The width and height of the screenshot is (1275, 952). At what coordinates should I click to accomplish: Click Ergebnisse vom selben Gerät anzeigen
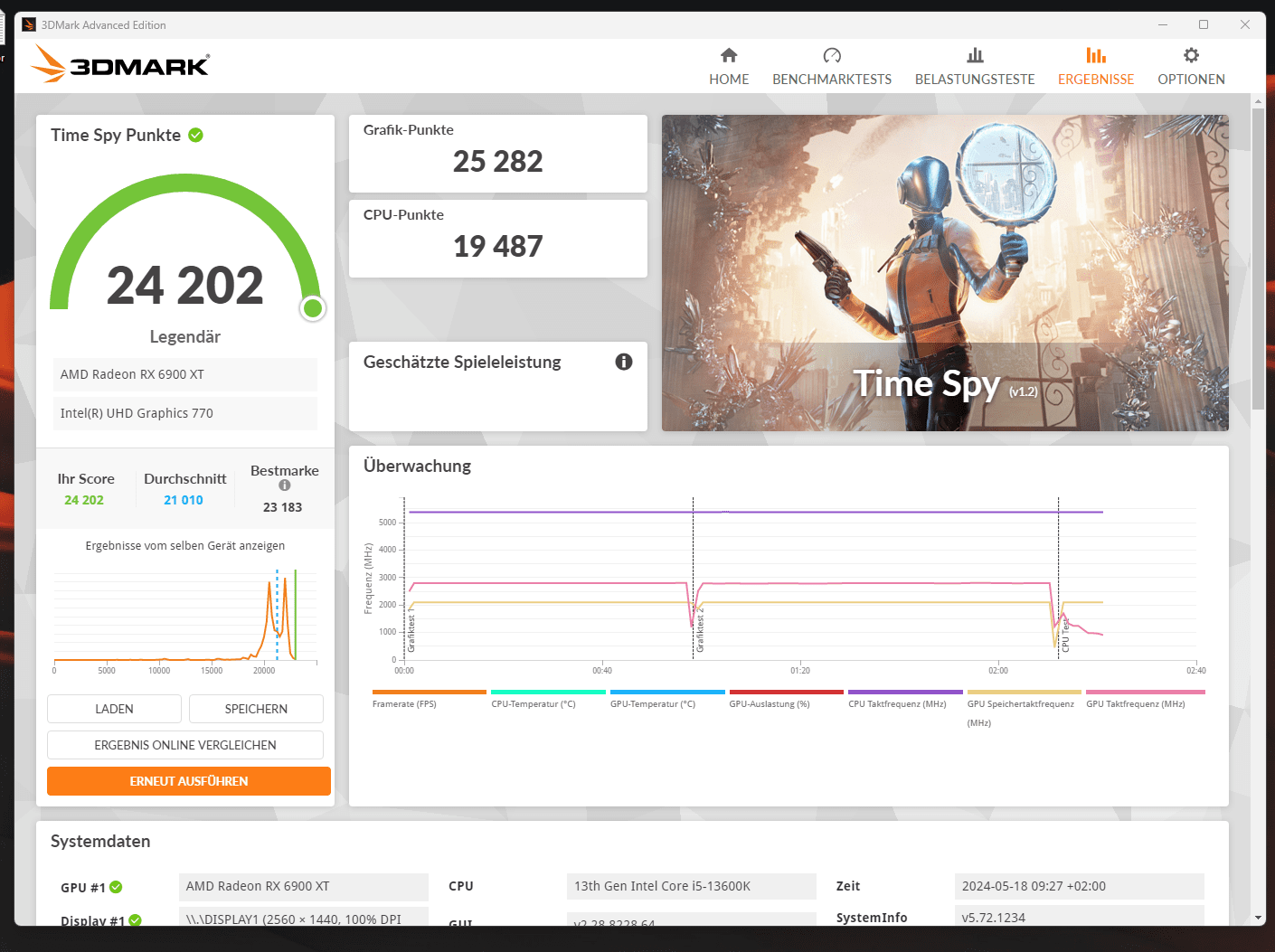click(x=185, y=545)
